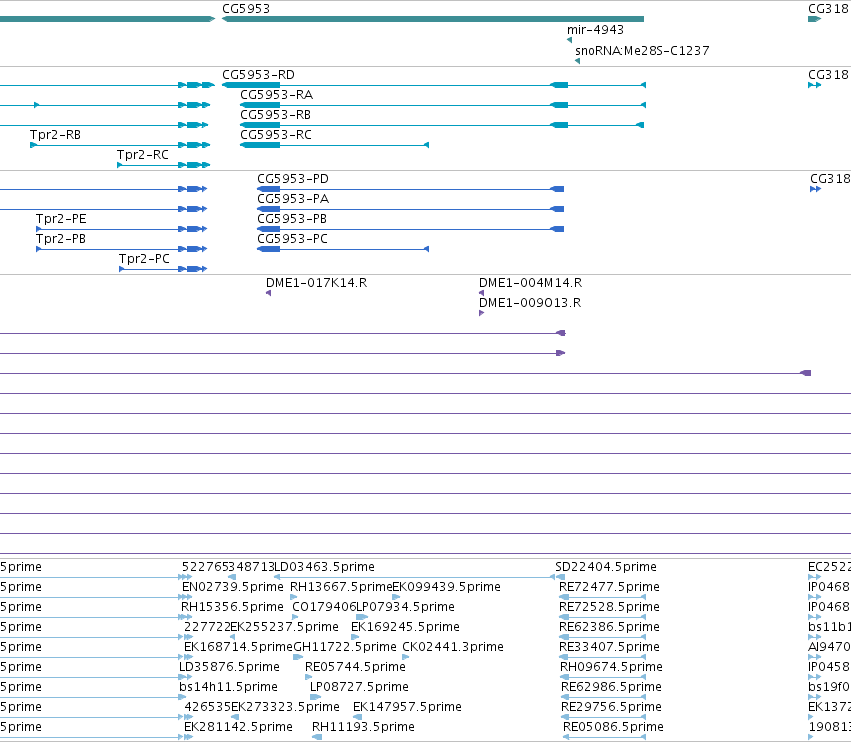Click EST EN02739.5prime
Image resolution: width=851 pixels, height=742 pixels.
pyautogui.click(x=233, y=587)
